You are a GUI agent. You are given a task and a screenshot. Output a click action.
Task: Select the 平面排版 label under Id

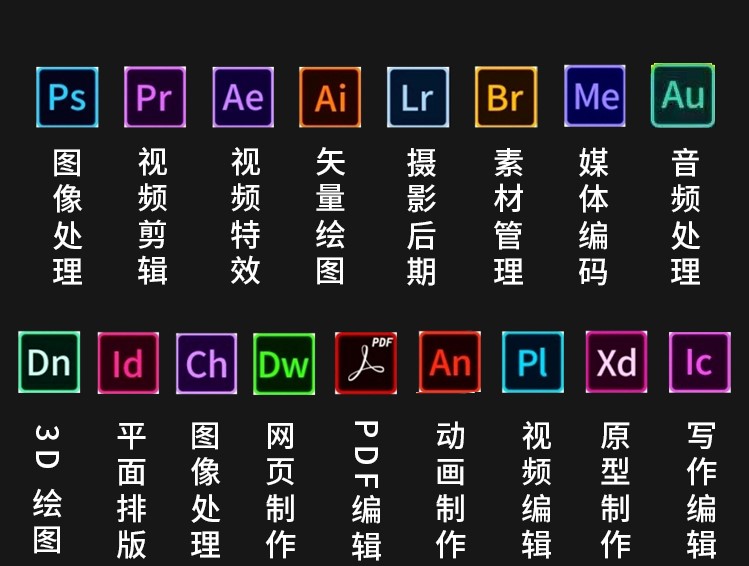pos(131,490)
